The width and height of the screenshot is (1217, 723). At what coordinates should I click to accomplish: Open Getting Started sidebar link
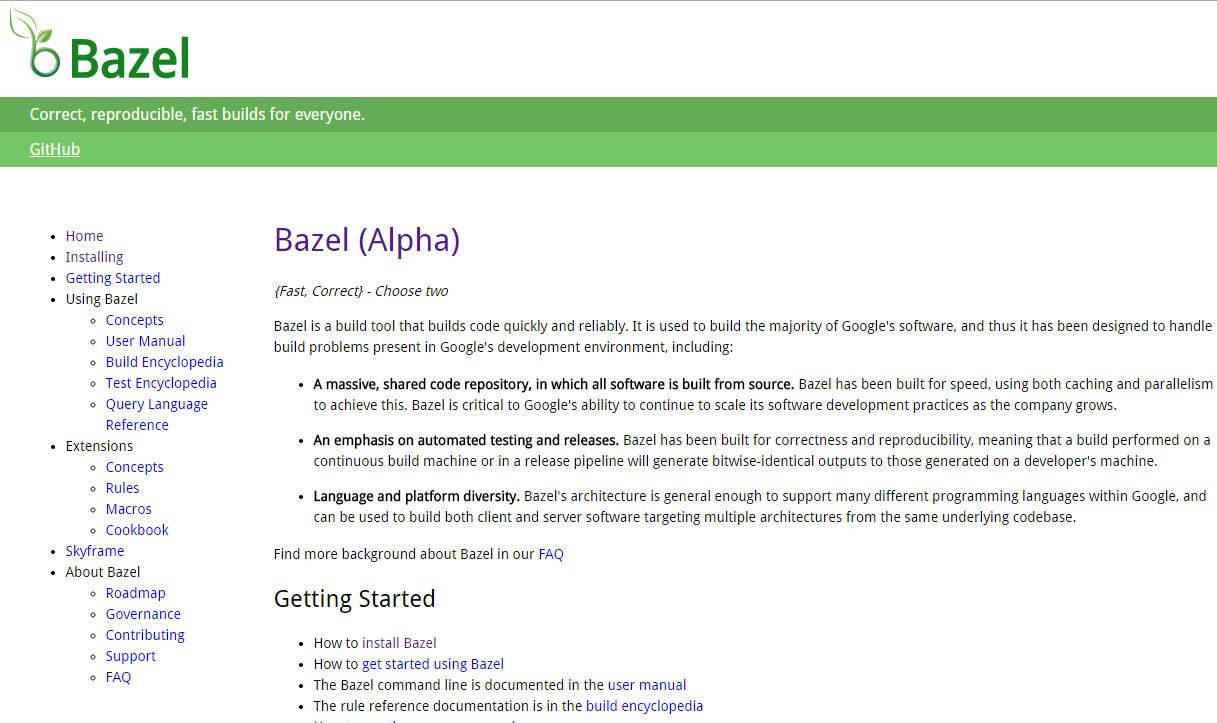(113, 278)
